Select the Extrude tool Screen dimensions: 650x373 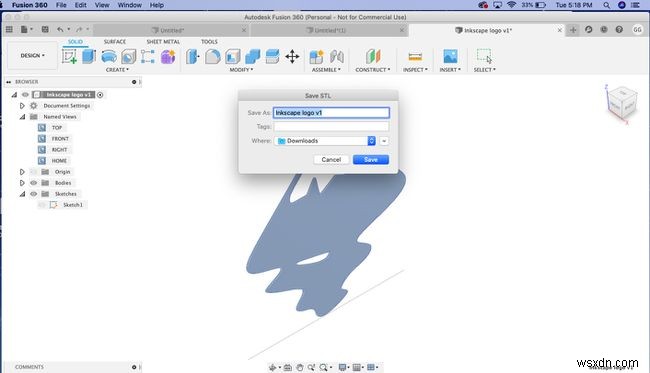click(x=89, y=56)
